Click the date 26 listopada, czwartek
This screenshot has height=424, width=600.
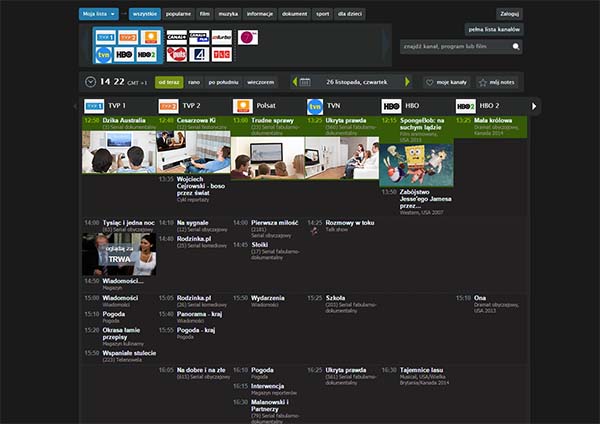pos(357,82)
